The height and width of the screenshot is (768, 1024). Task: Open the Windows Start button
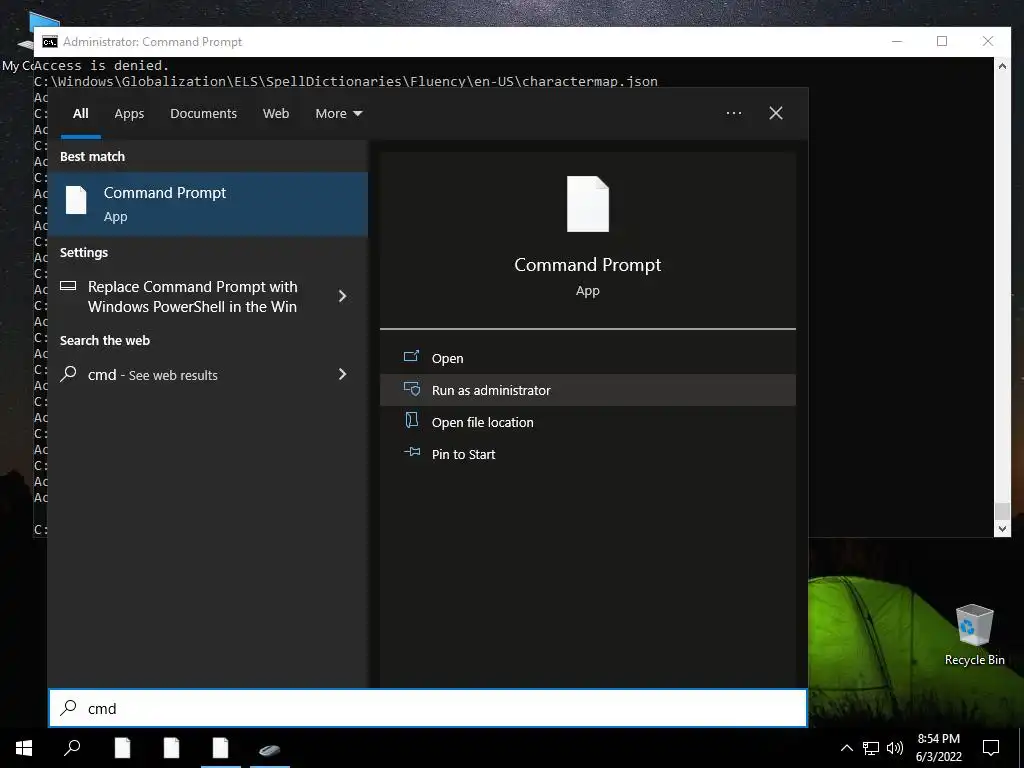tap(24, 748)
